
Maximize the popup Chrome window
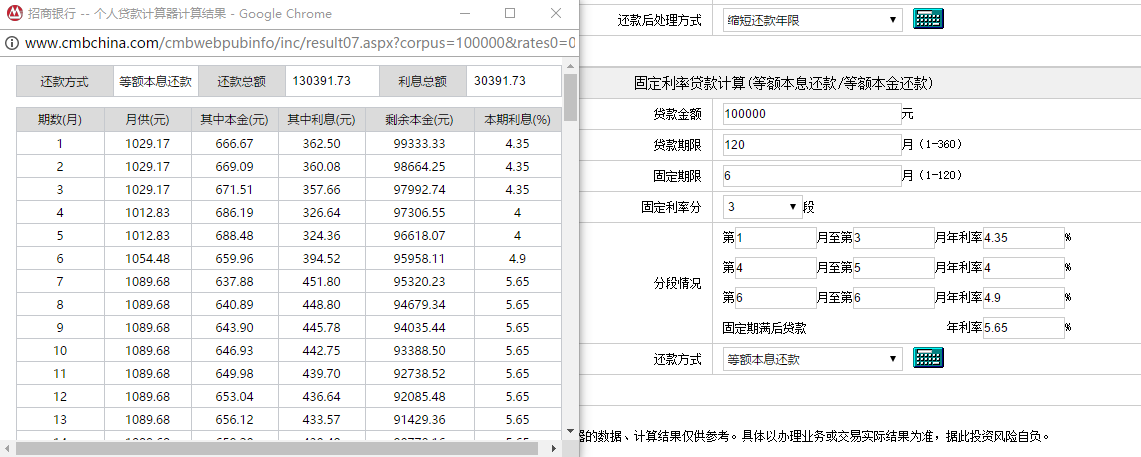pos(510,13)
